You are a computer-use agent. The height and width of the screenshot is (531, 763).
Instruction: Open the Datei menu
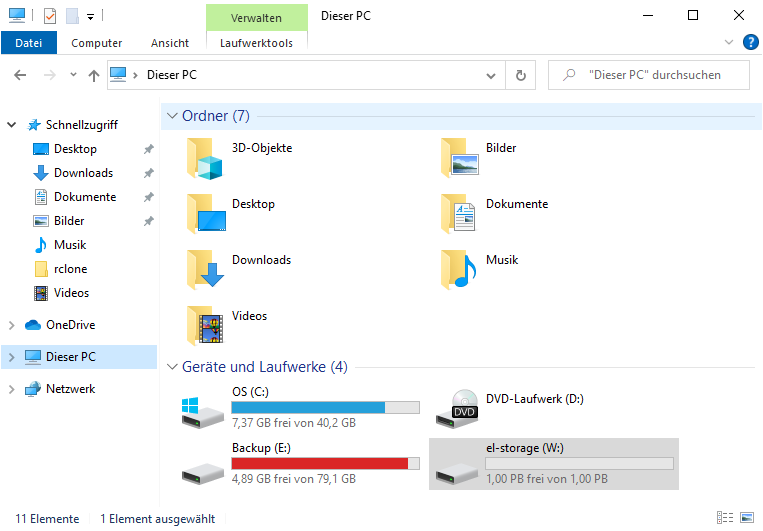coord(29,43)
